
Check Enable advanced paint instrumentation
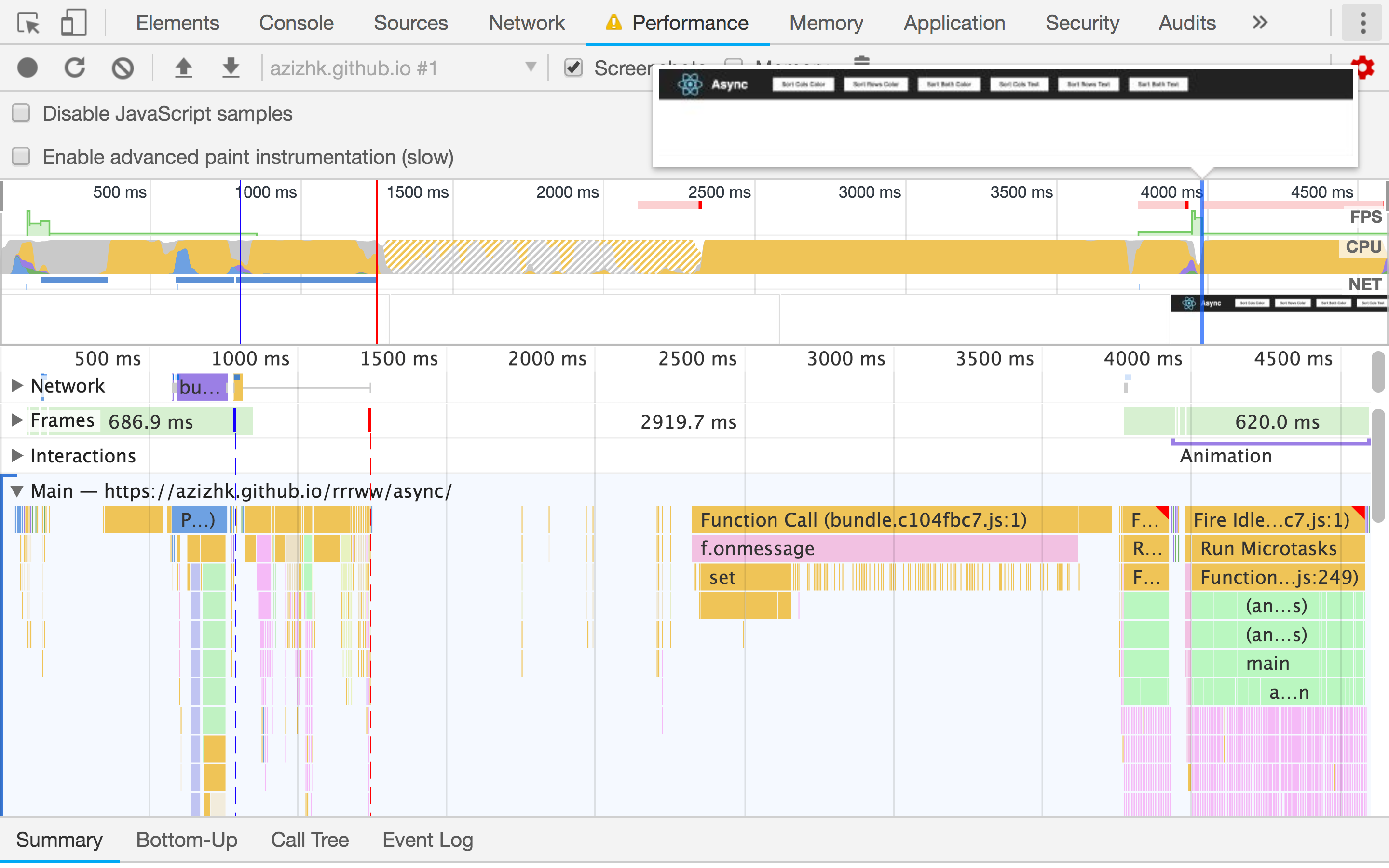pos(21,157)
